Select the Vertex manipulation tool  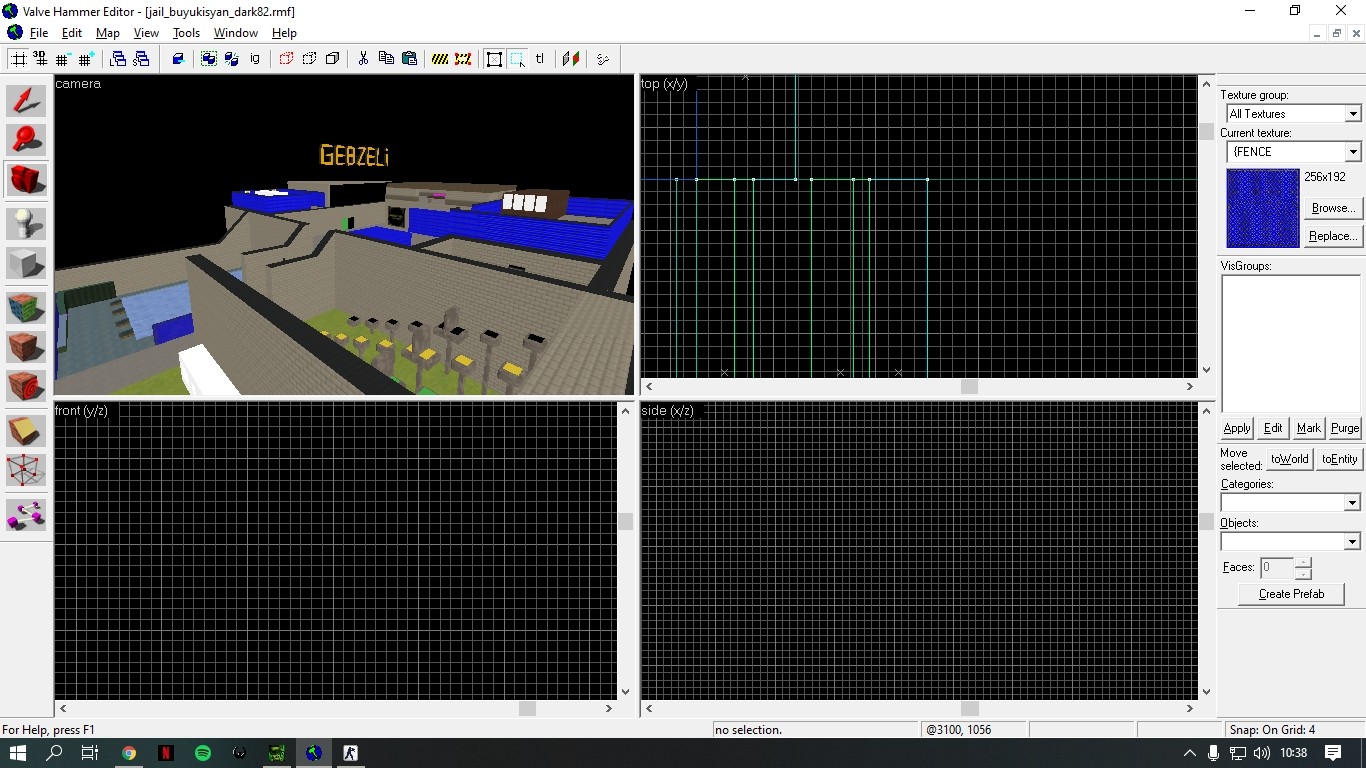point(26,470)
